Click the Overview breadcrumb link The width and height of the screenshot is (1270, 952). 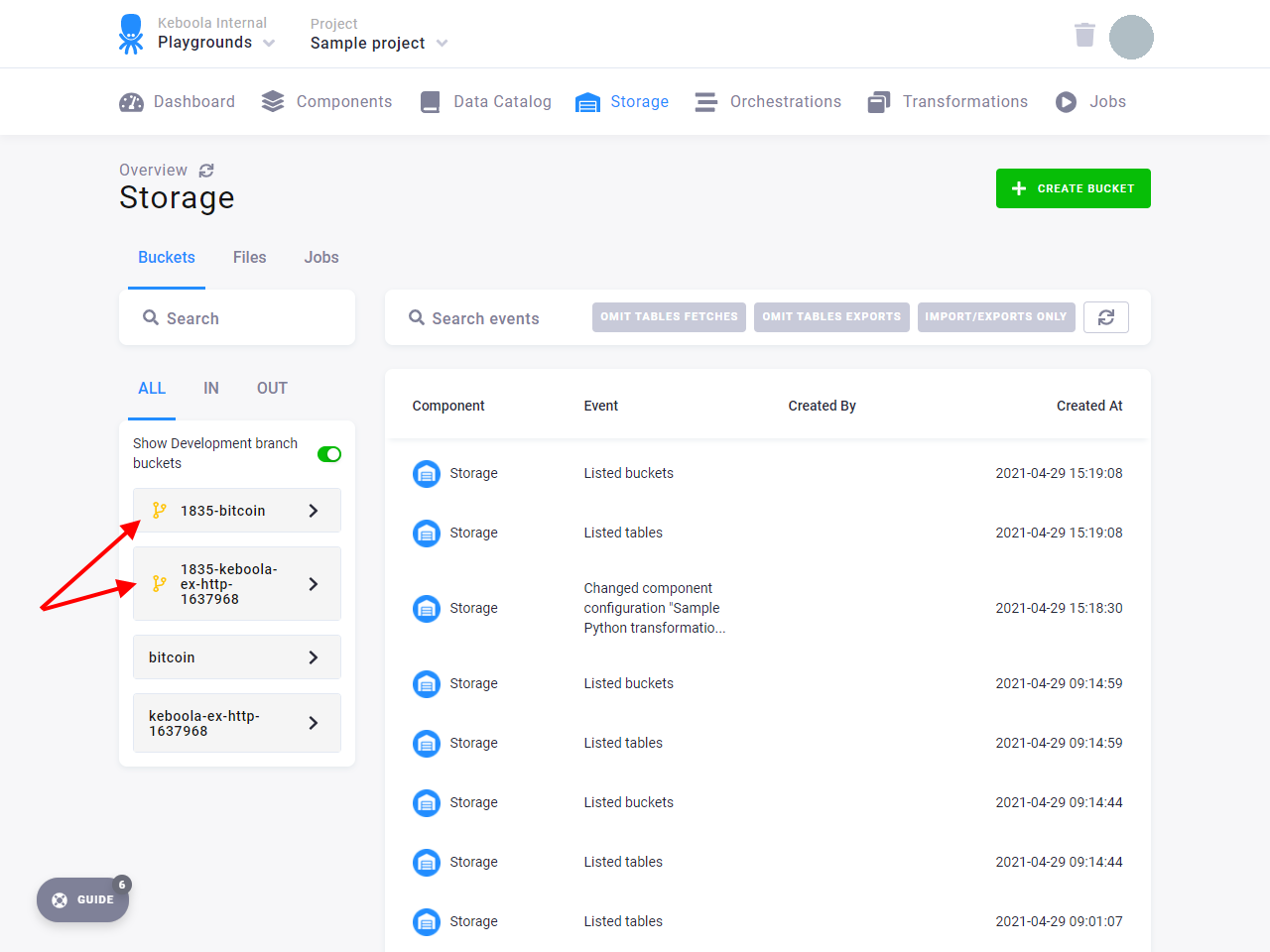tap(153, 171)
